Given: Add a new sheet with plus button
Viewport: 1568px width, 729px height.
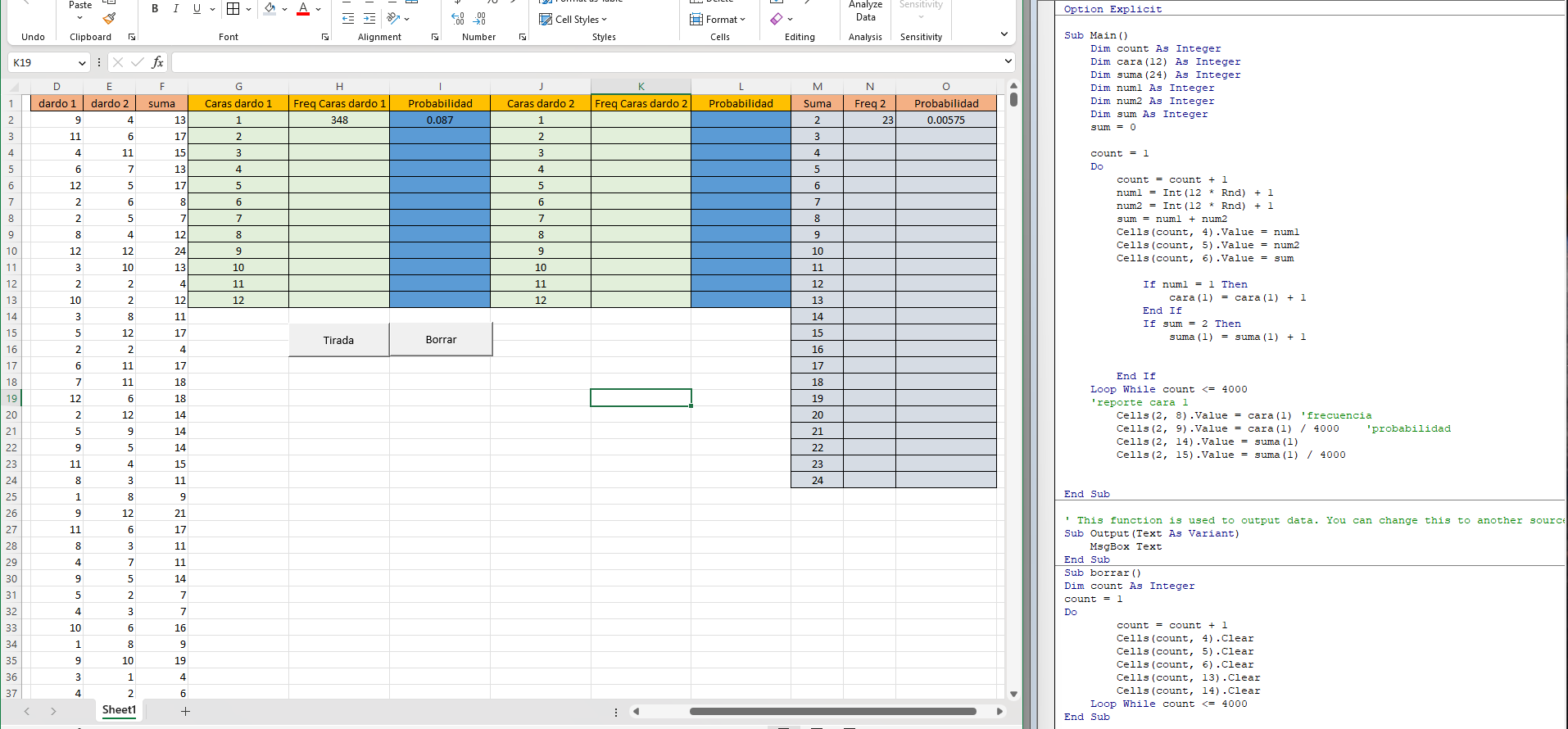Looking at the screenshot, I should [x=185, y=711].
